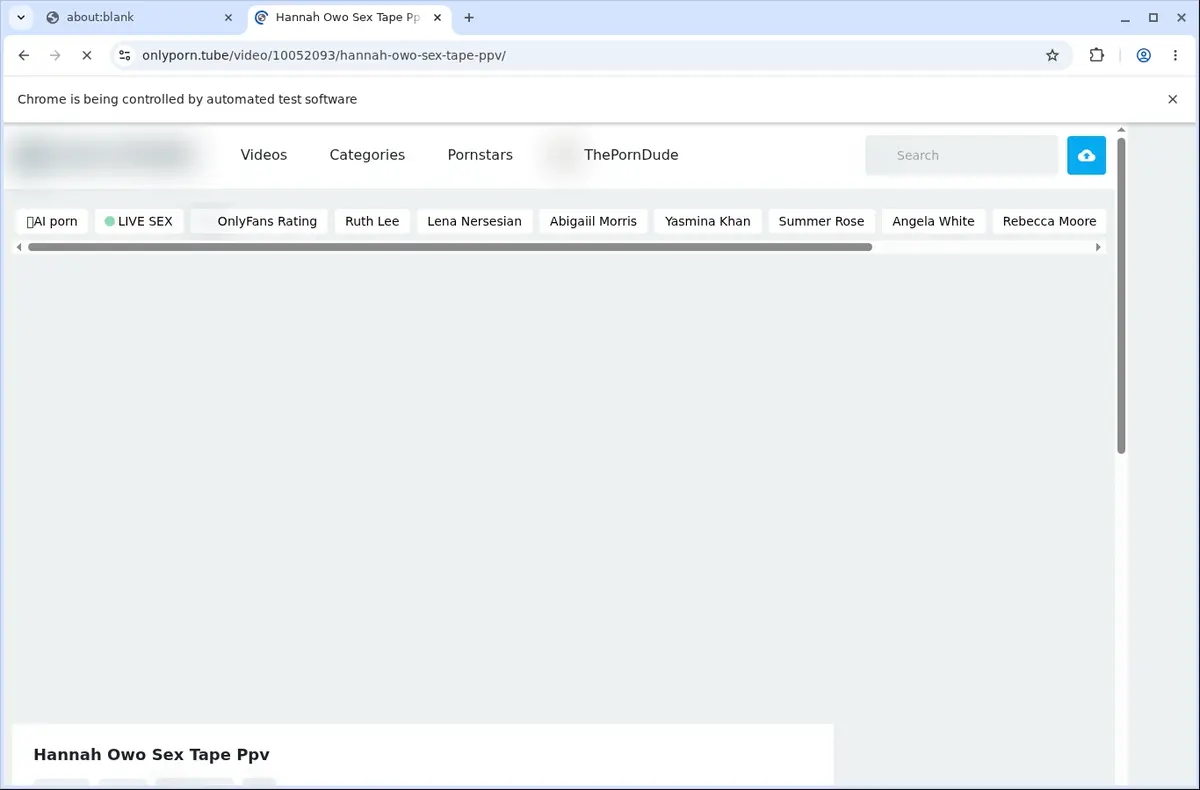Open the ThePornDude navigation link
The height and width of the screenshot is (790, 1200).
coord(631,155)
